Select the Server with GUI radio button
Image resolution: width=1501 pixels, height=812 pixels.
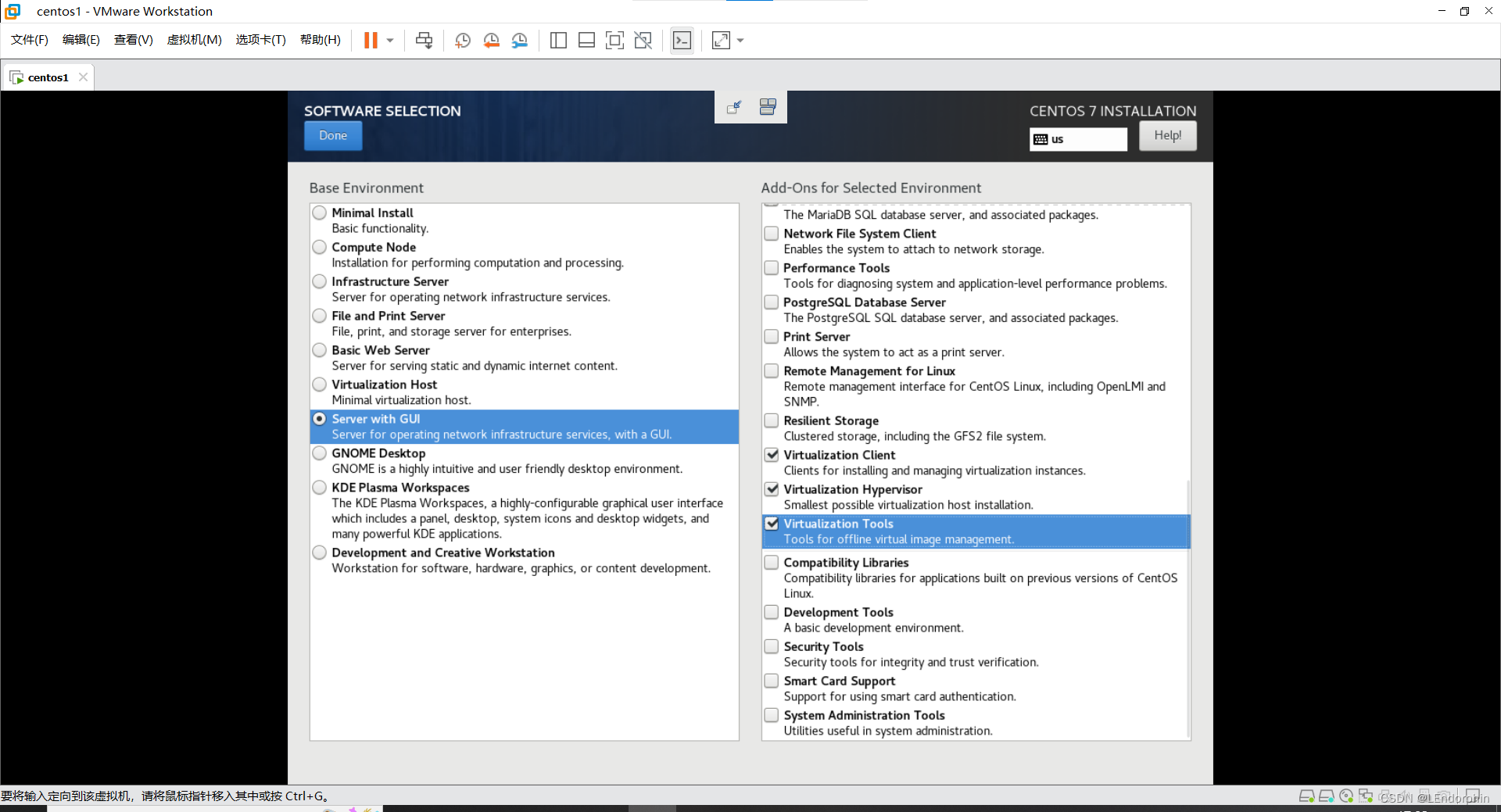319,419
